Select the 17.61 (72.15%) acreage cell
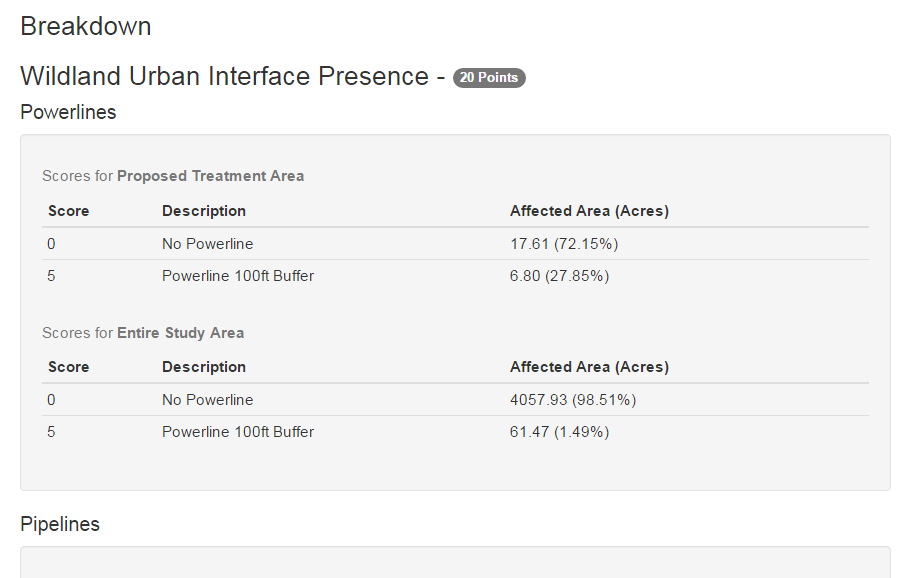This screenshot has width=905, height=578. pyautogui.click(x=559, y=244)
